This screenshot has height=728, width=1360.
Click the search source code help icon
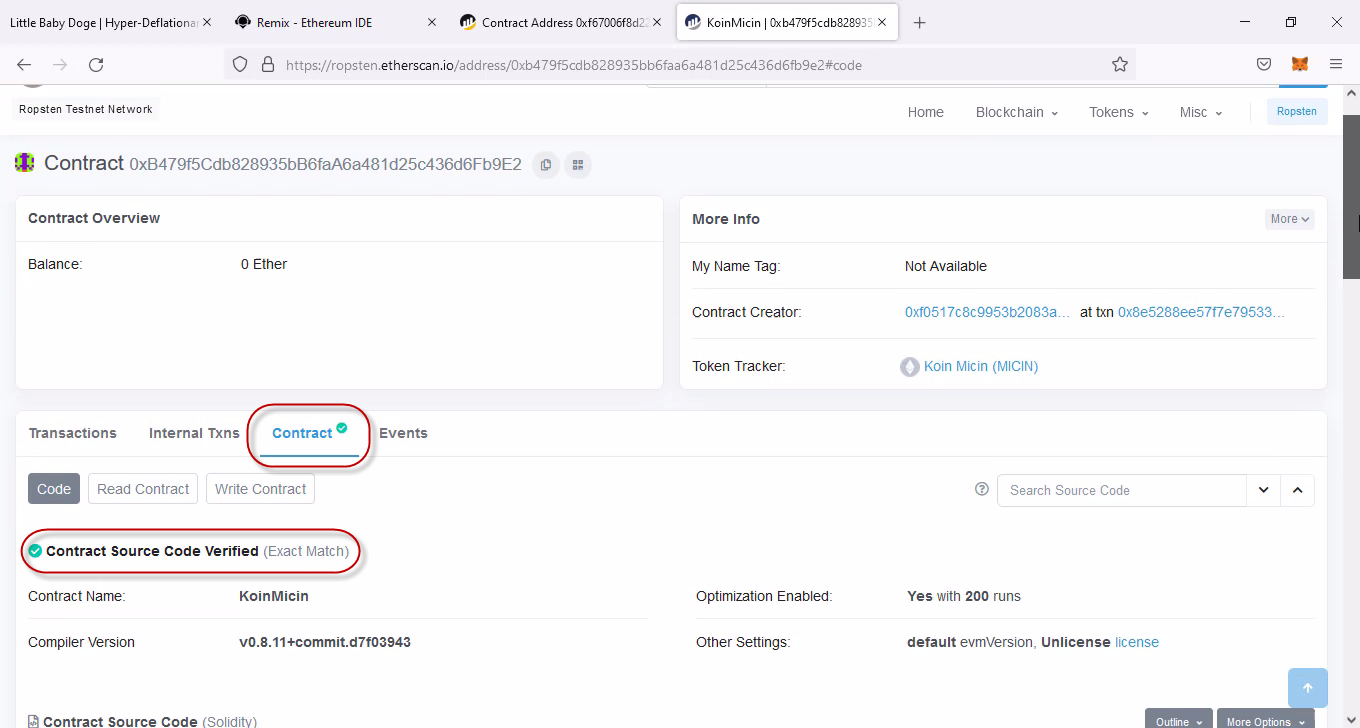981,490
